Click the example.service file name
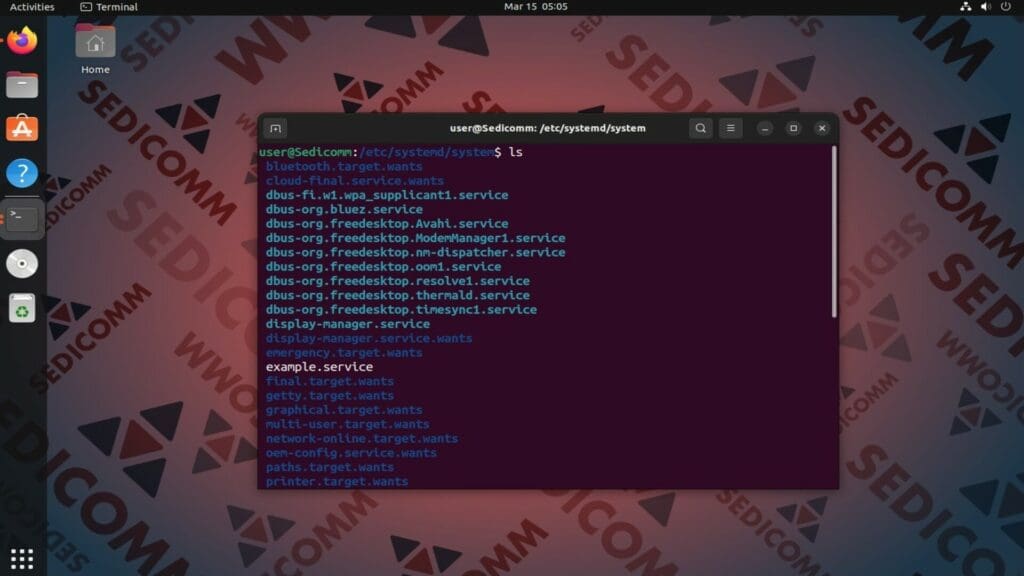Screen dimensions: 1024x576 pyautogui.click(x=319, y=367)
